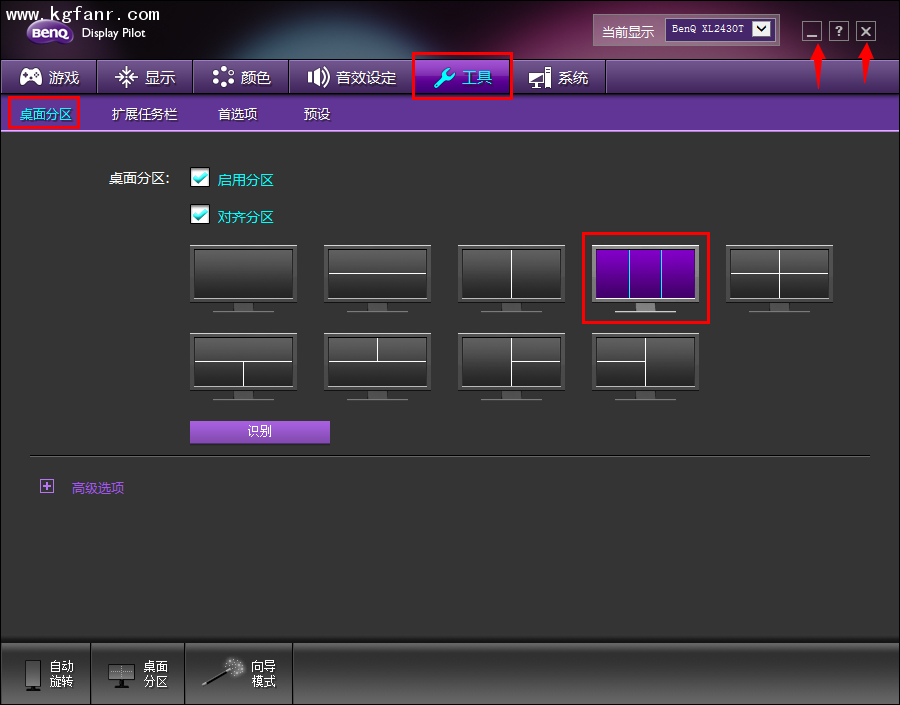Pick layout with left column, two right panes

coord(511,361)
